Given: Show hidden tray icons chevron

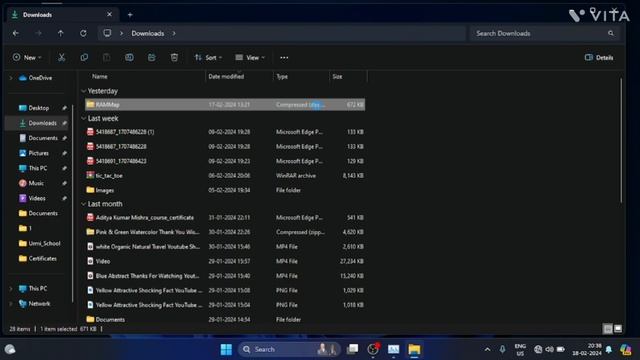Looking at the screenshot, I should (487, 349).
